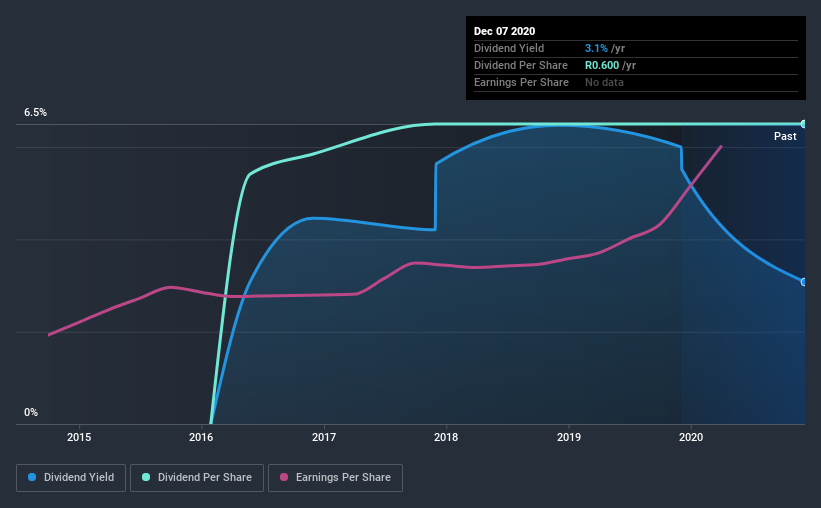The height and width of the screenshot is (508, 821).
Task: Click the 2019 year axis label
Action: click(x=569, y=437)
